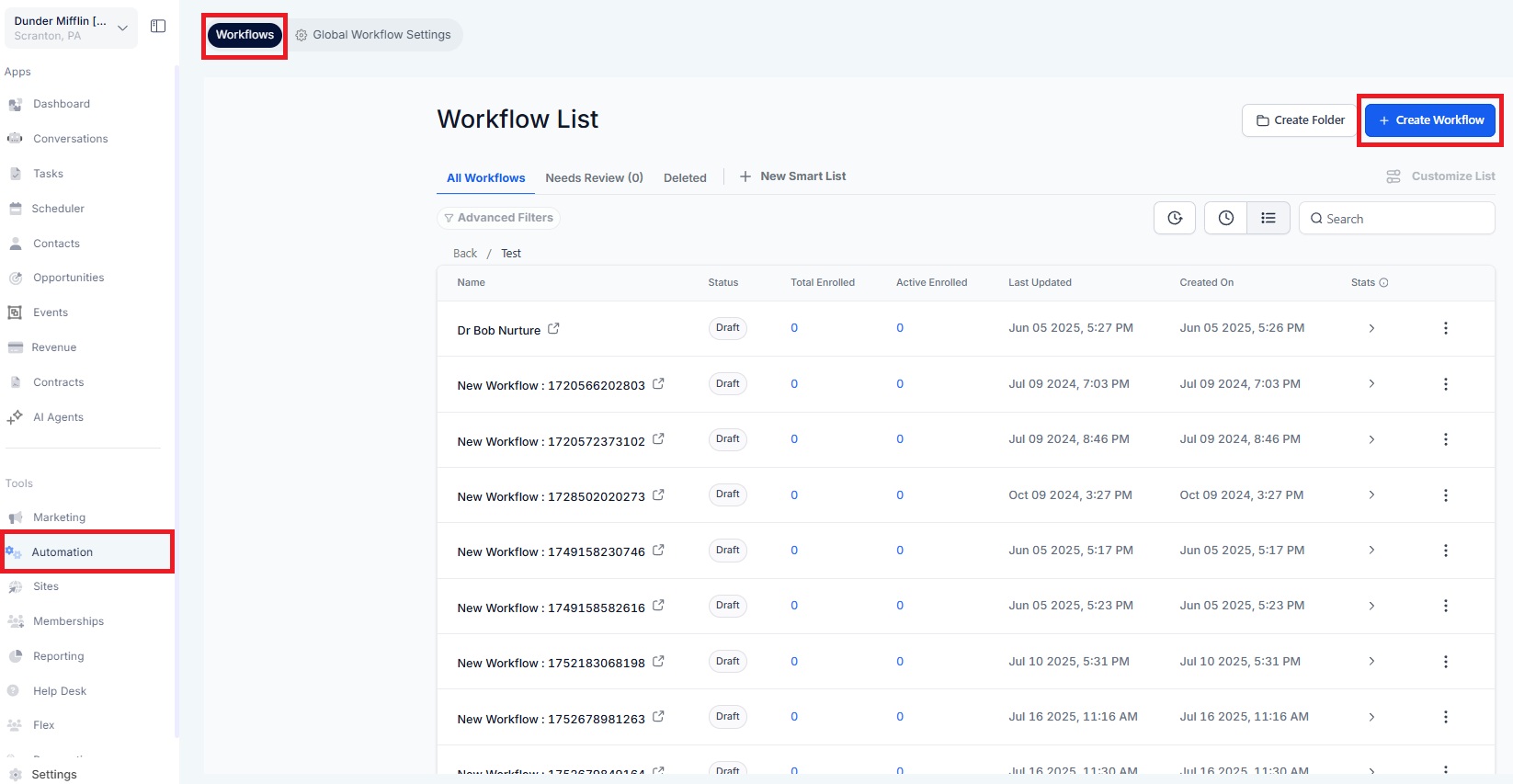Go Back in the folder breadcrumb
This screenshot has width=1513, height=784.
click(x=465, y=254)
